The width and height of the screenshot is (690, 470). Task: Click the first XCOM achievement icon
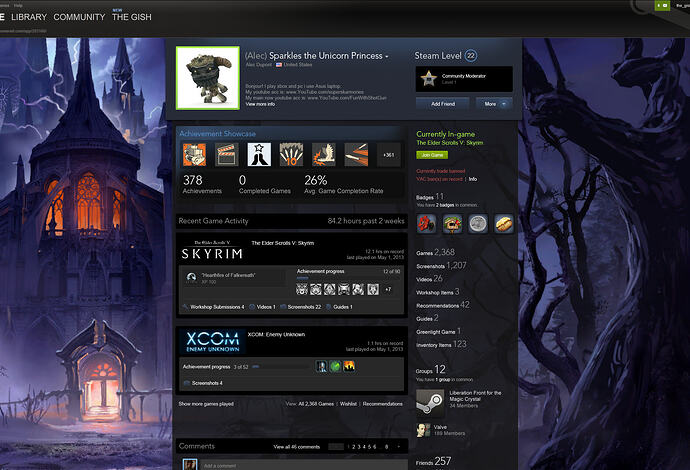pyautogui.click(x=322, y=366)
